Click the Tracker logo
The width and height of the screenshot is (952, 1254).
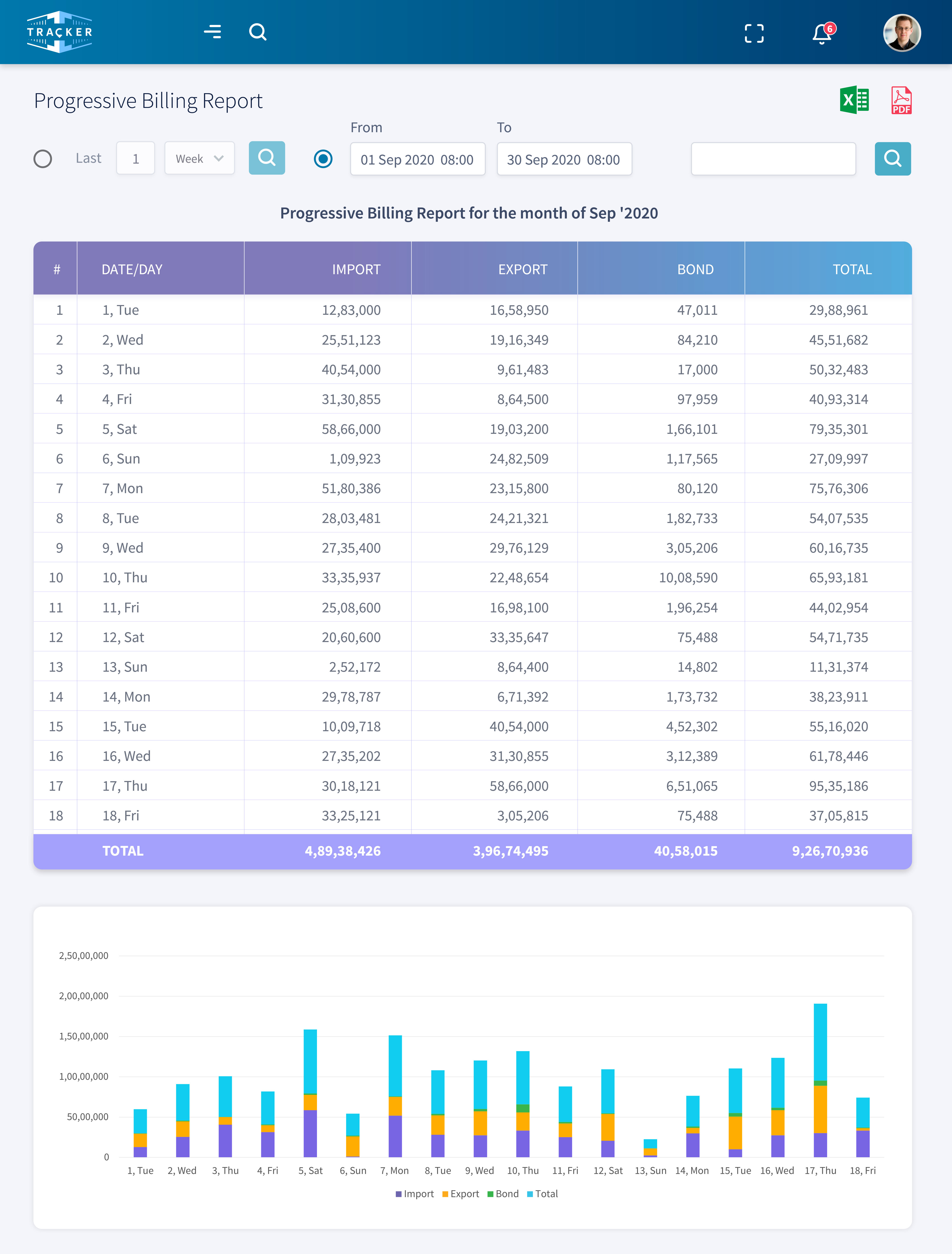pos(60,32)
